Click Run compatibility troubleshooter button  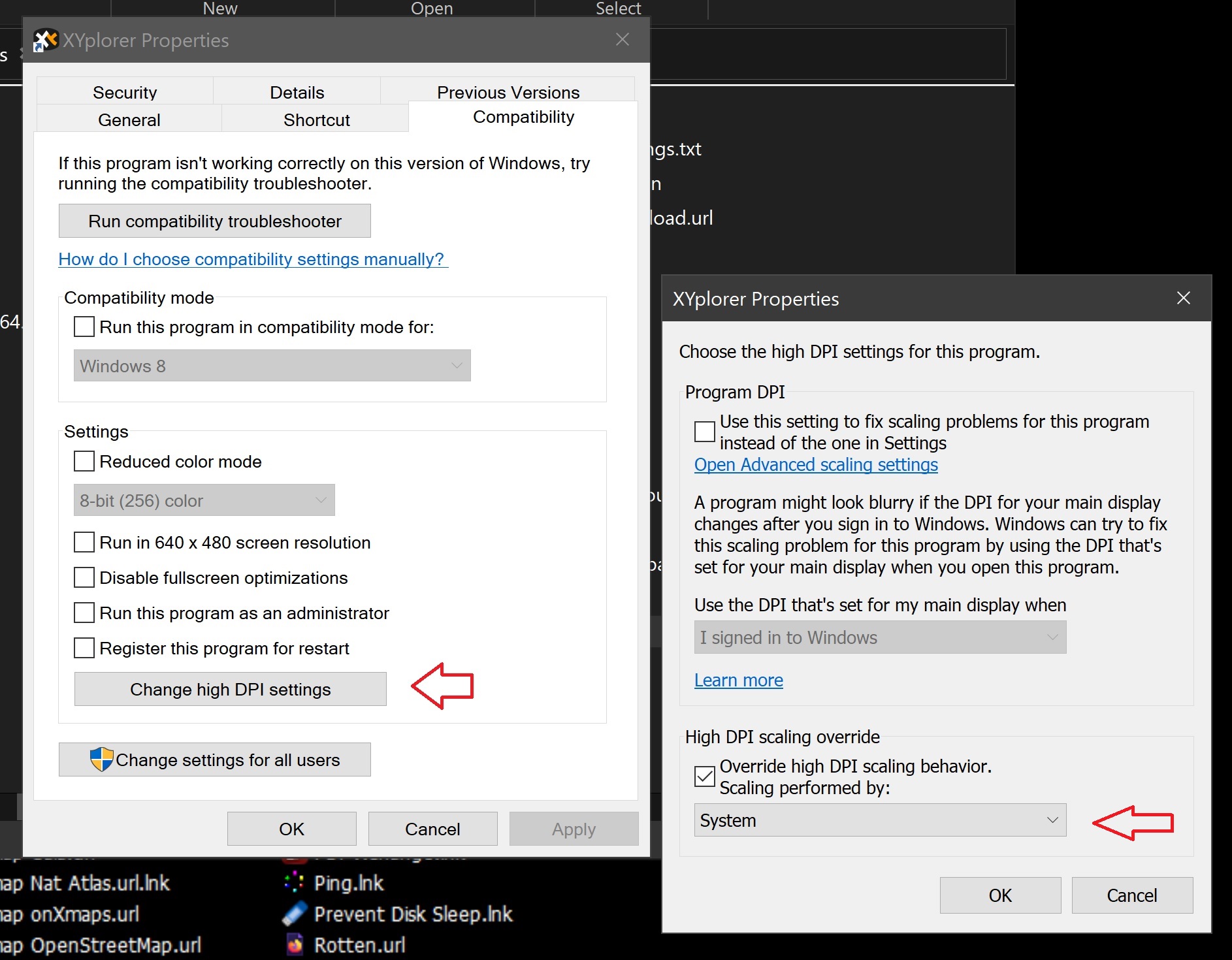click(x=215, y=221)
